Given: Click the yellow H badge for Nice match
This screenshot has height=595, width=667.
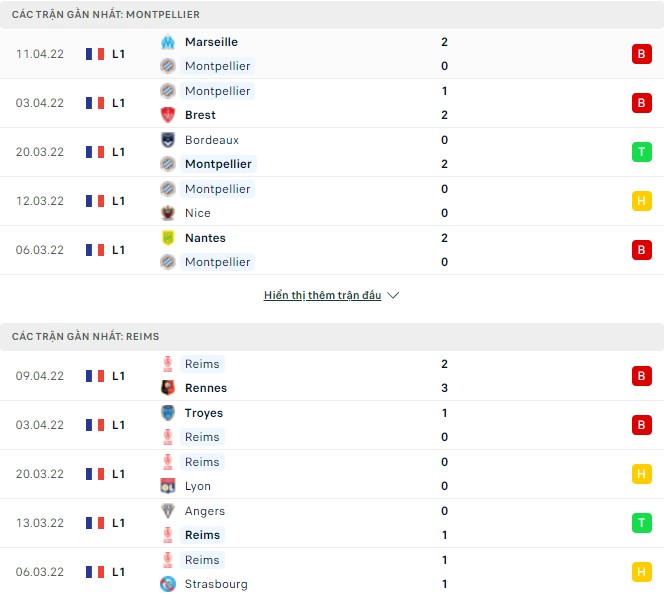Looking at the screenshot, I should [641, 201].
